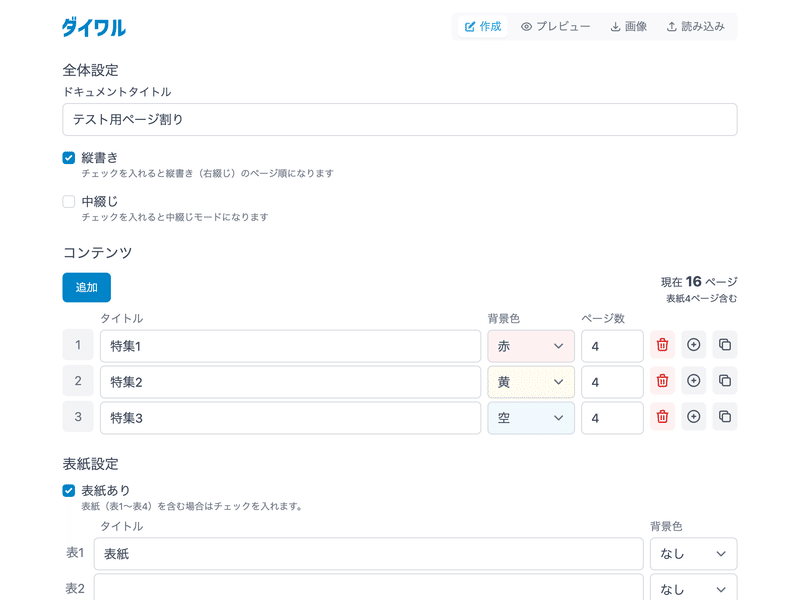The height and width of the screenshot is (600, 800).
Task: Select the 画像 download tab
Action: [629, 27]
